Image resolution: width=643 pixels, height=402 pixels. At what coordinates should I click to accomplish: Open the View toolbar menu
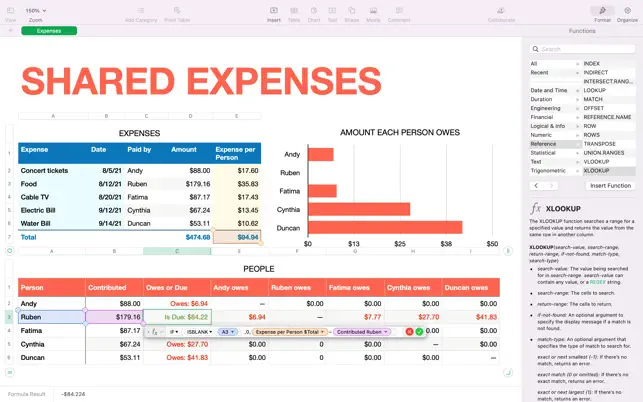(11, 14)
